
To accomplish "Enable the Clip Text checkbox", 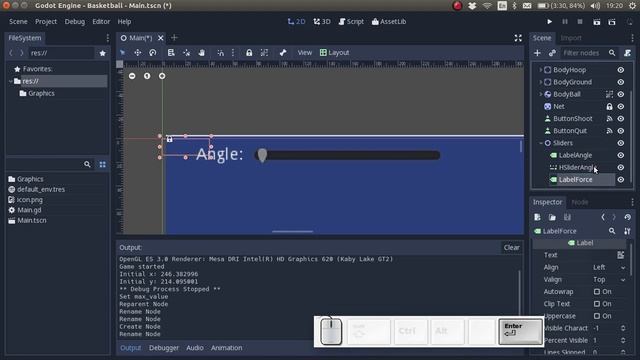I will 597,304.
